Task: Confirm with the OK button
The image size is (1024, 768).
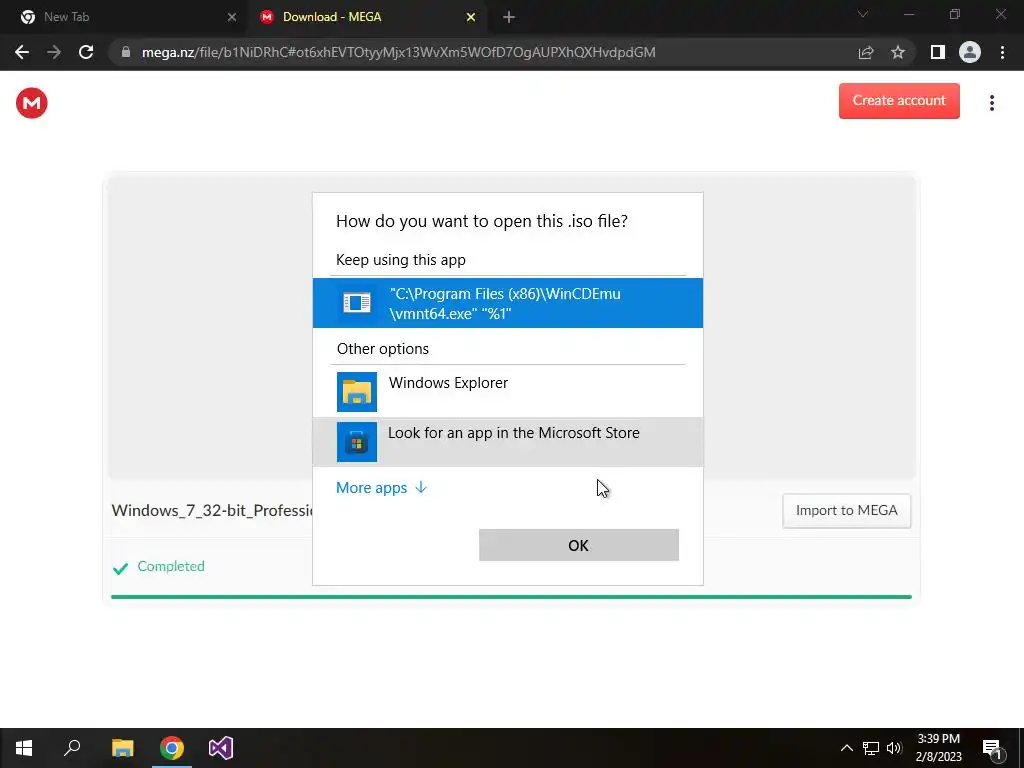Action: click(579, 545)
